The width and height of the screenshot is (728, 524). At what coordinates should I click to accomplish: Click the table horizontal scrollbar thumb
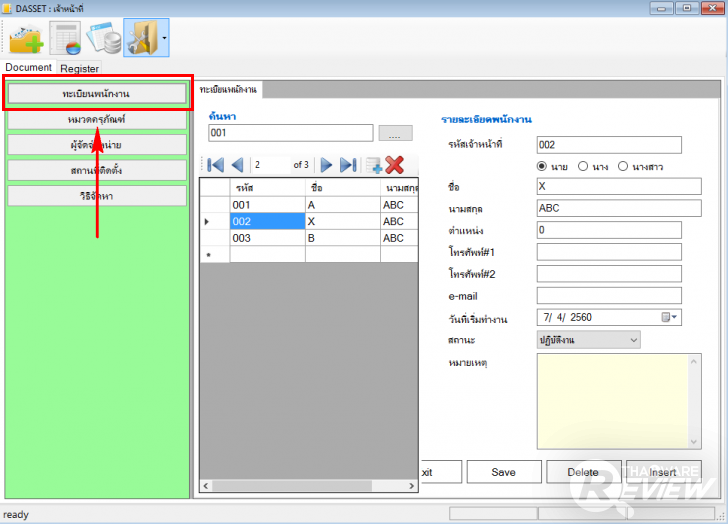pyautogui.click(x=292, y=485)
